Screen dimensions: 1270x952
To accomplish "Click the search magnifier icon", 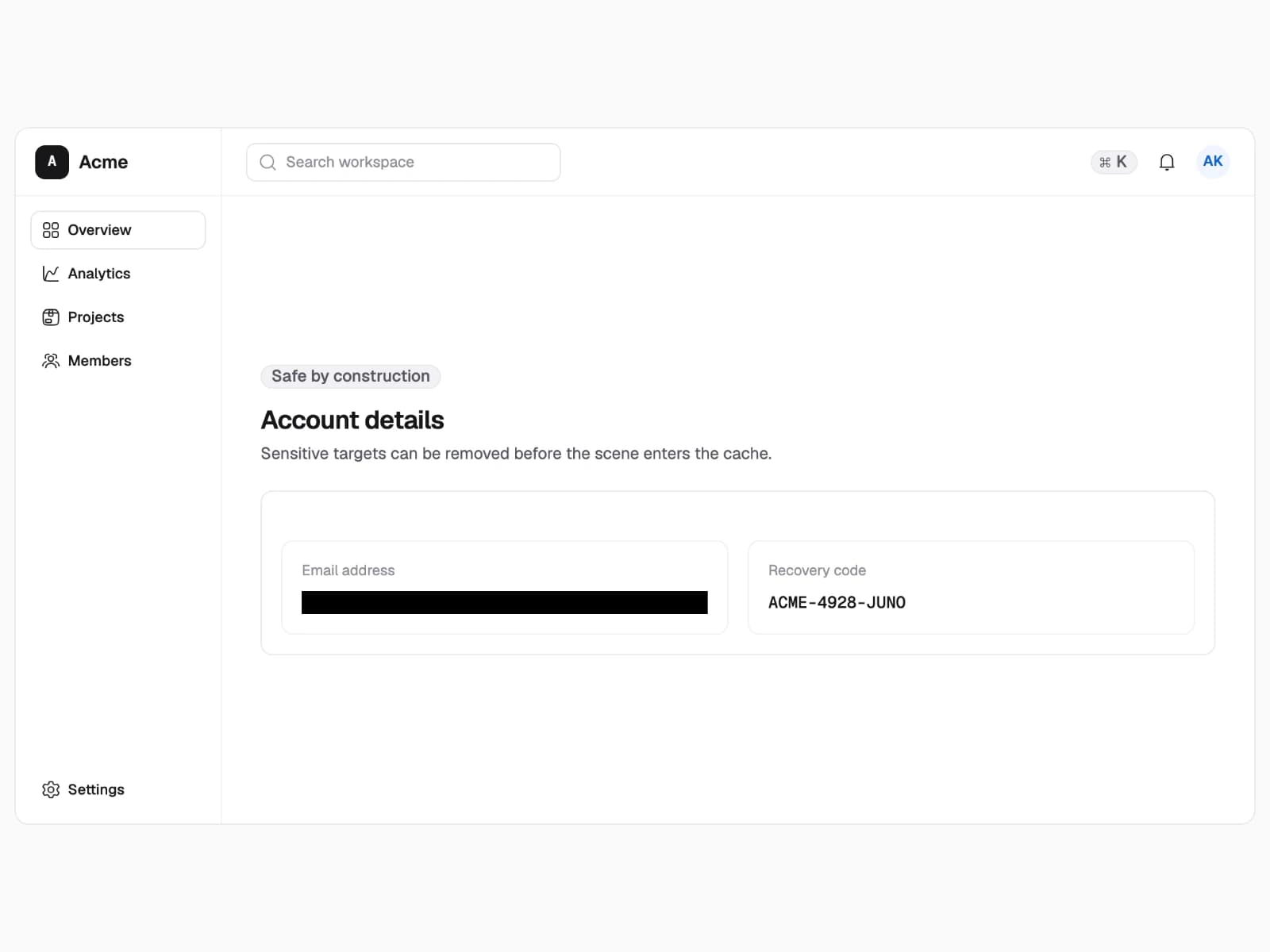I will pyautogui.click(x=268, y=162).
